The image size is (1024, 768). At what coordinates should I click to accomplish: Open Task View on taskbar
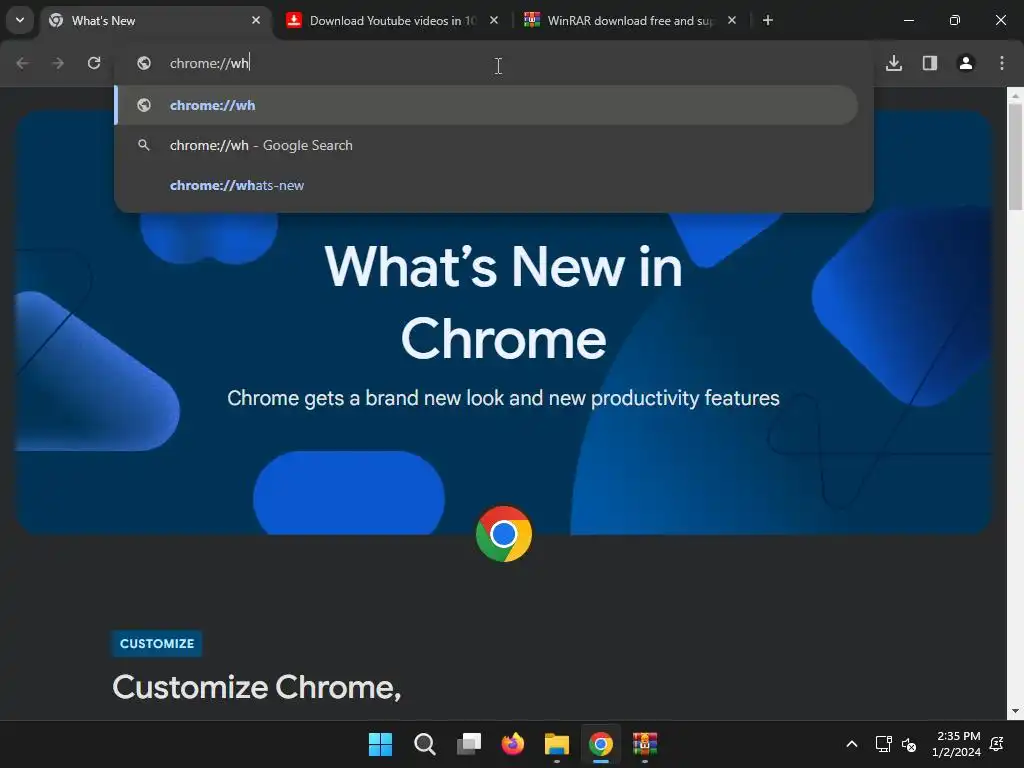tap(469, 744)
